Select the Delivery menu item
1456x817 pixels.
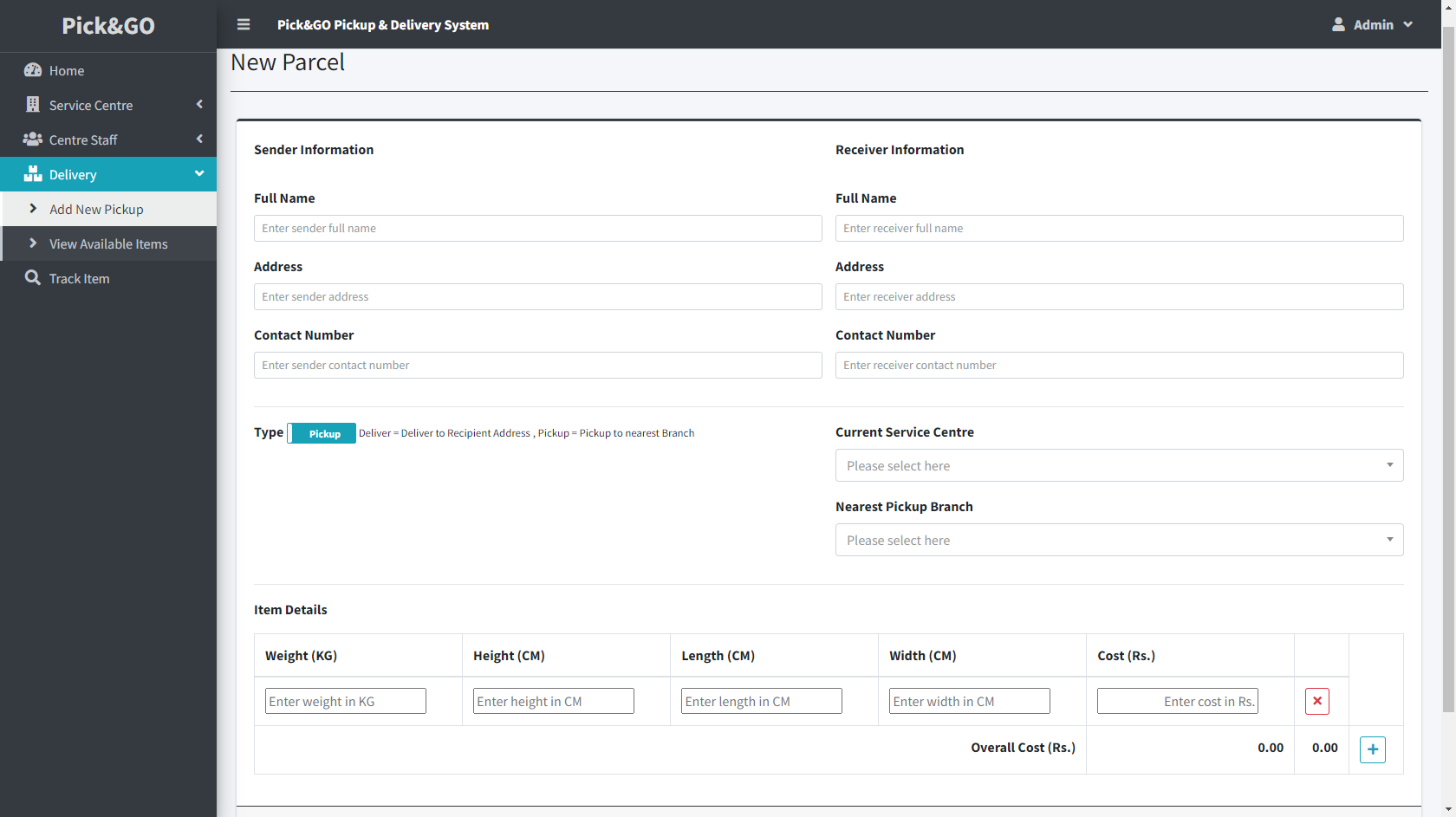point(108,174)
